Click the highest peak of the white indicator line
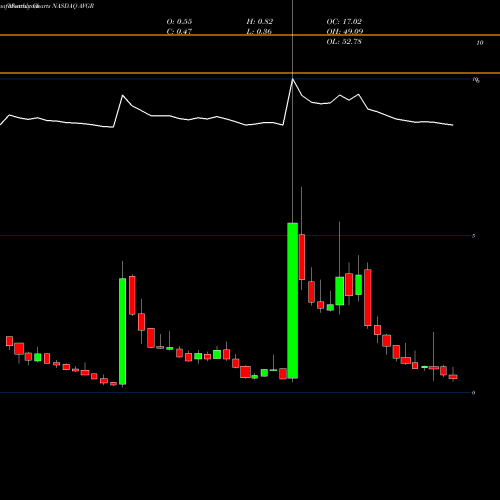This screenshot has height=500, width=500. pos(293,80)
